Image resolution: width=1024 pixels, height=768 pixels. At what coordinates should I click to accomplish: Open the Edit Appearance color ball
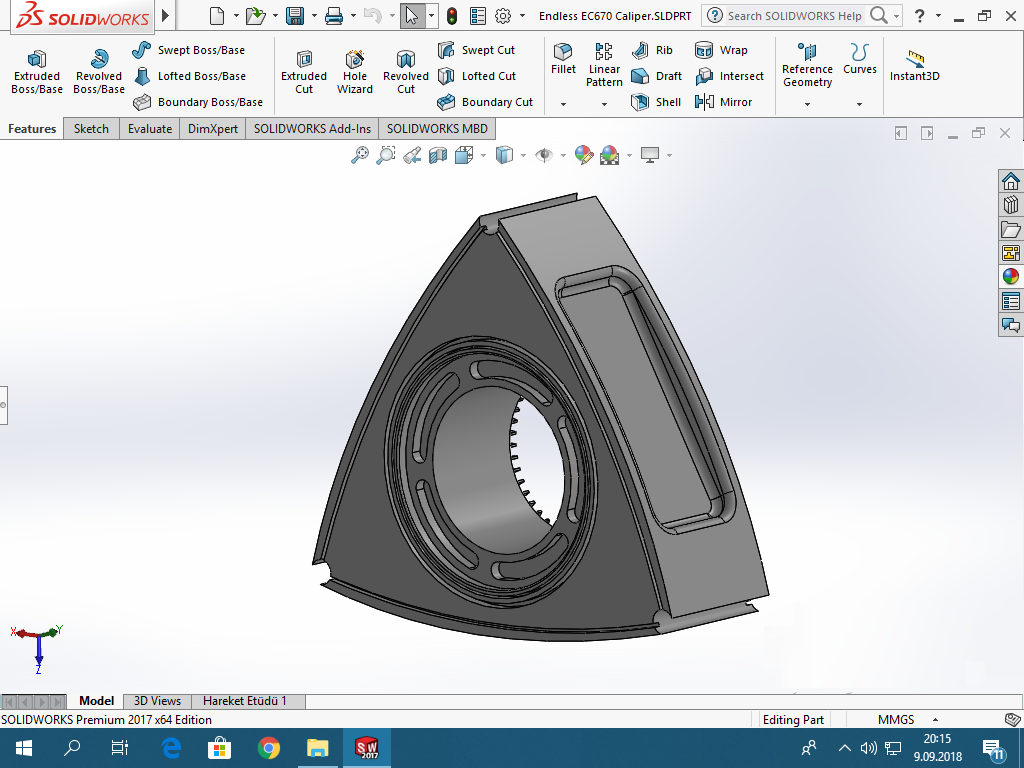tap(583, 155)
